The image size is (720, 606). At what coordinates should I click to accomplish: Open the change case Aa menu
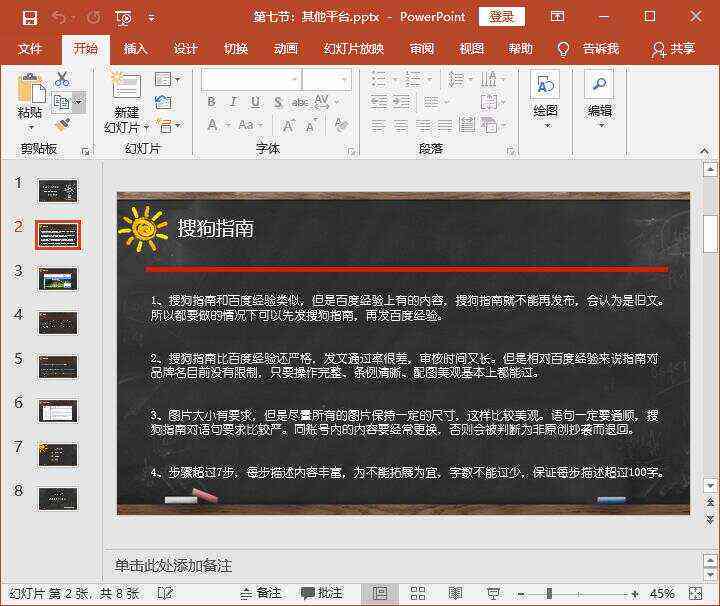(x=249, y=124)
